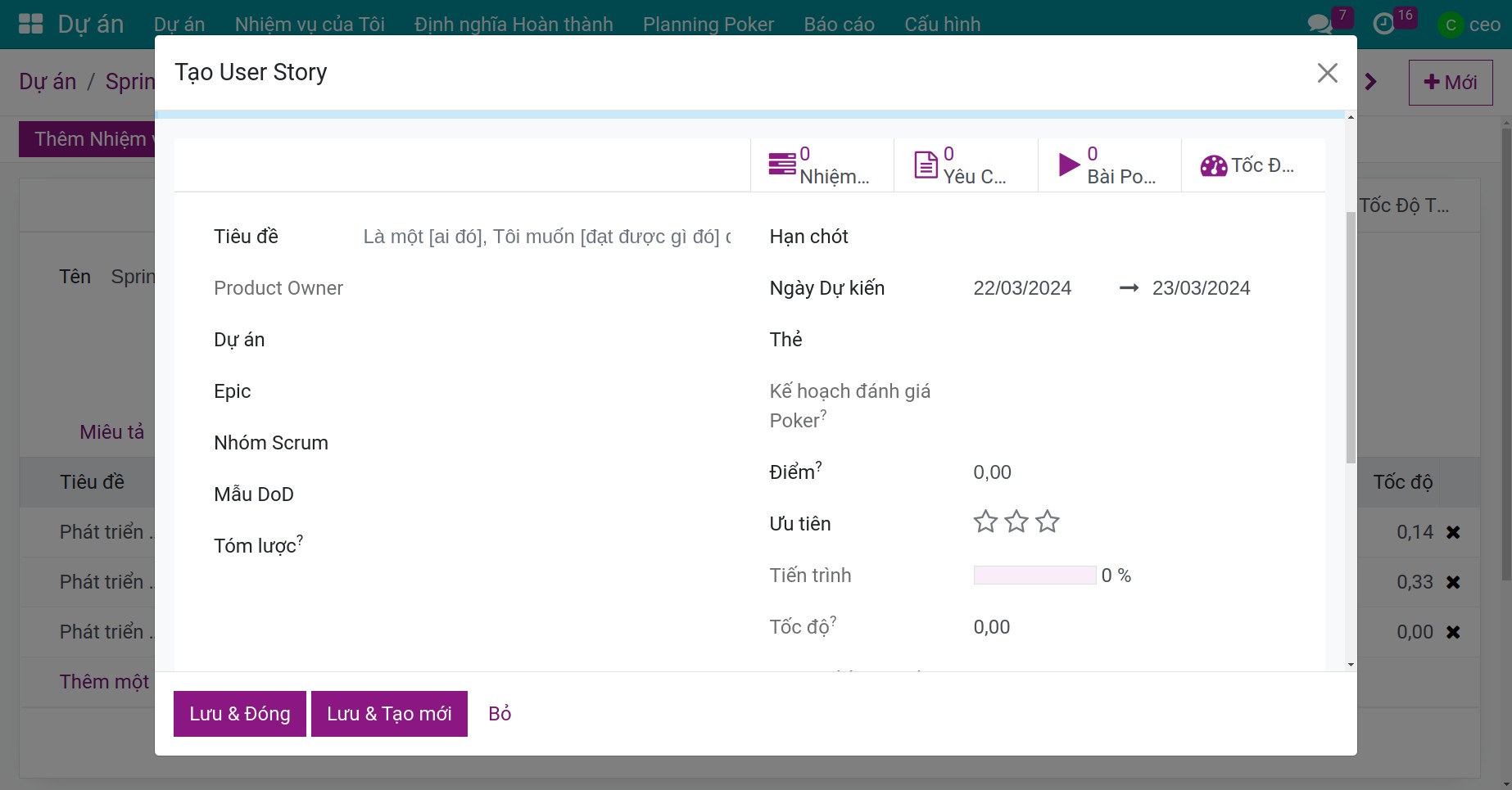Open the Dự án dropdown field
The height and width of the screenshot is (790, 1512).
click(547, 340)
